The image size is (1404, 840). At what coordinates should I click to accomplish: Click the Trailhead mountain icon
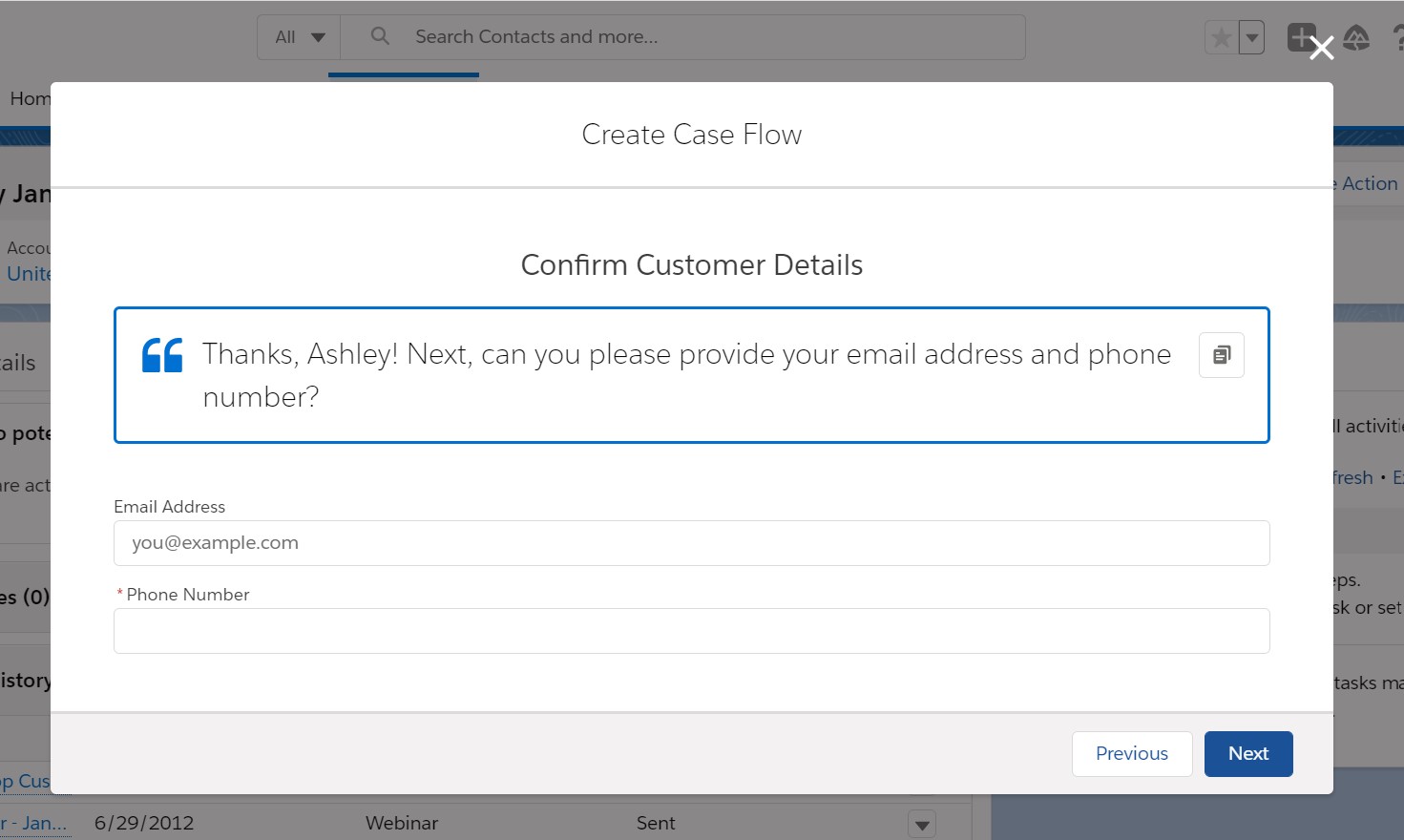1356,38
